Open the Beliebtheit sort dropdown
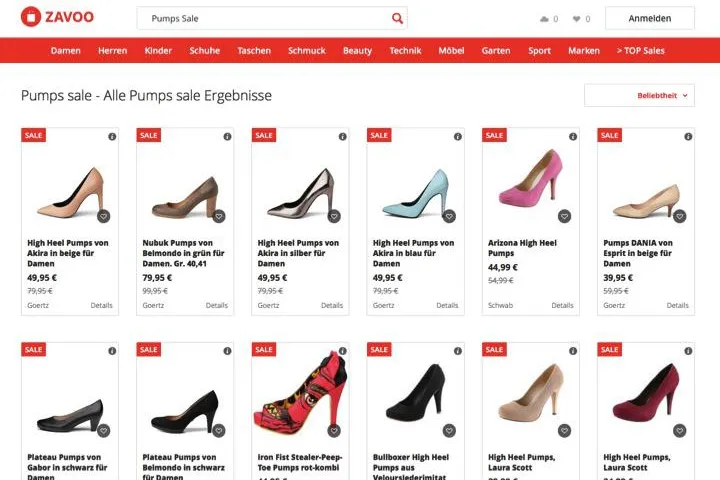 point(639,96)
